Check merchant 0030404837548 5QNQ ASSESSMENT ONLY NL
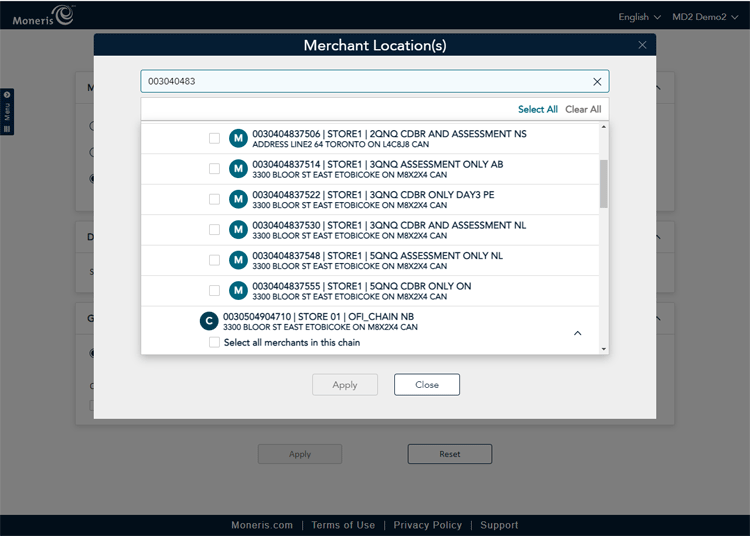 pyautogui.click(x=214, y=260)
